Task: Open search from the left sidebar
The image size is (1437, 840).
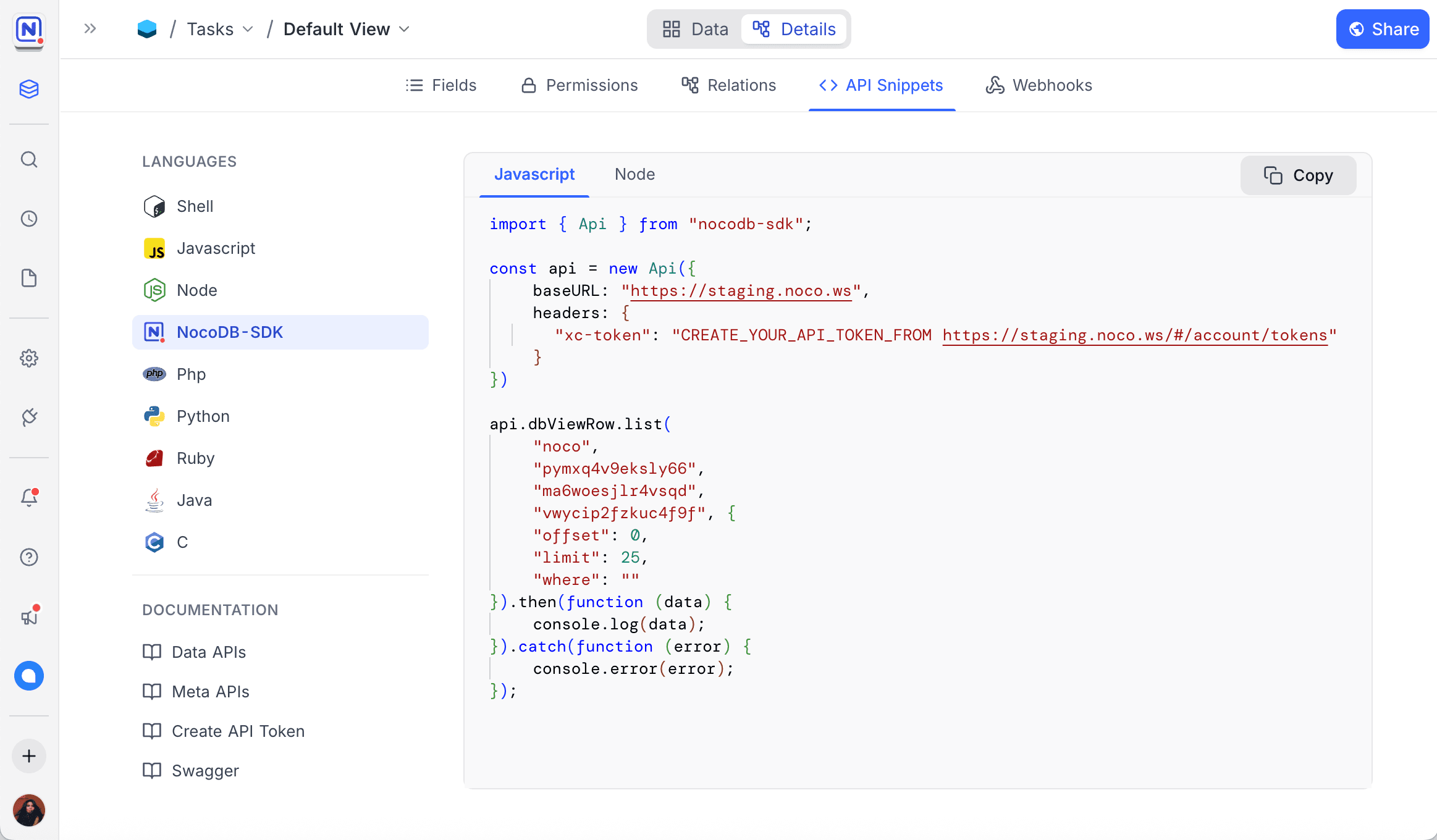Action: coord(29,160)
